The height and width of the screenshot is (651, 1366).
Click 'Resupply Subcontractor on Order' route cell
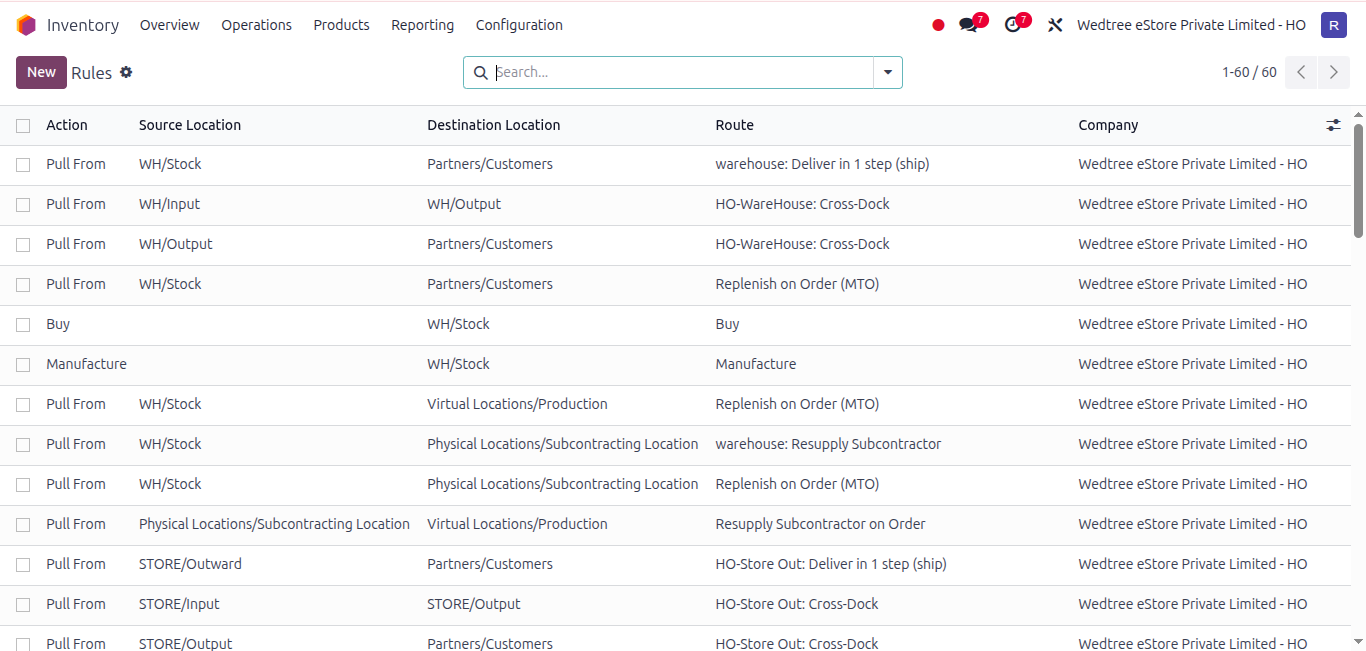pos(820,524)
